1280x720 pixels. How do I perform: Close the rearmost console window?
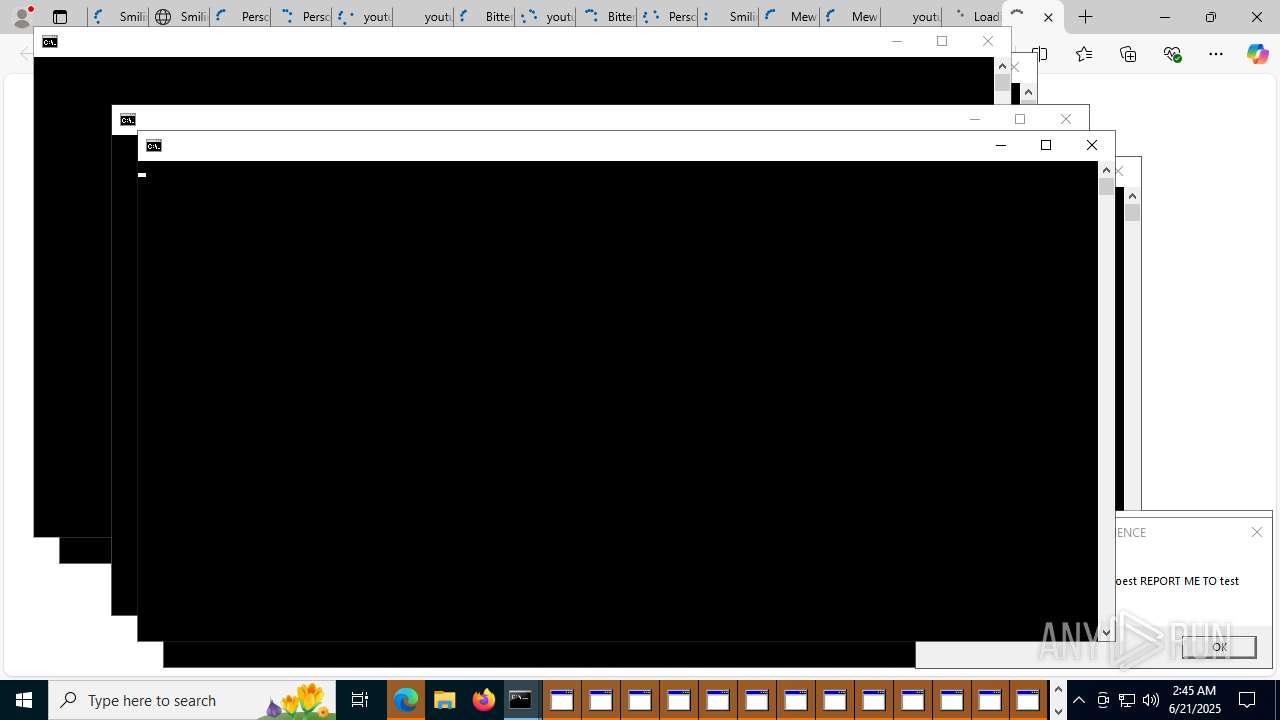tap(988, 41)
